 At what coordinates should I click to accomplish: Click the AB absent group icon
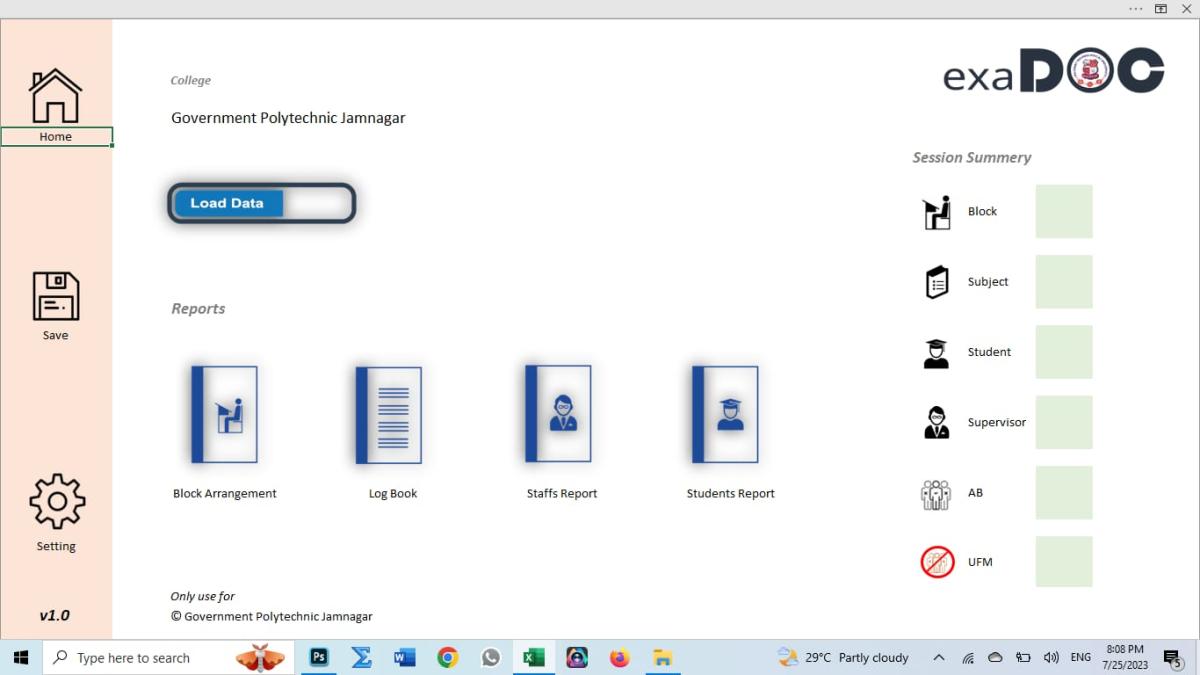pos(936,494)
